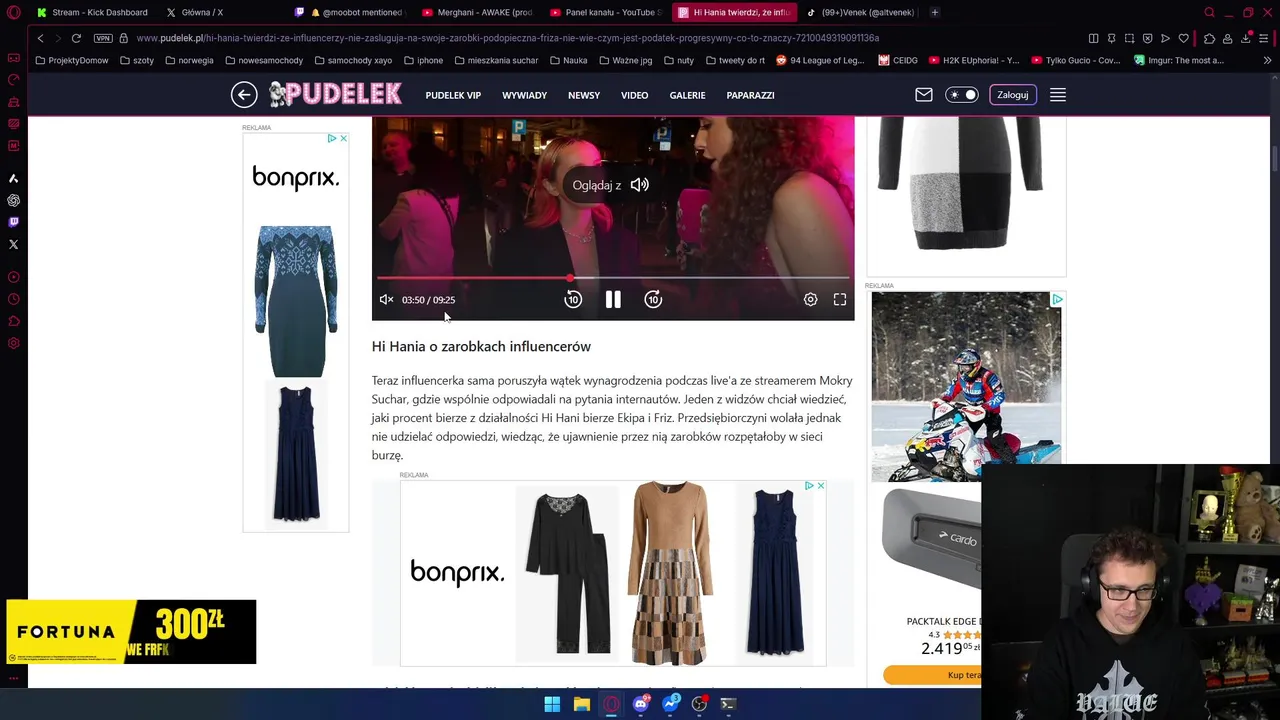
Task: Take a snapshot with the capture icon
Action: (x=1129, y=38)
